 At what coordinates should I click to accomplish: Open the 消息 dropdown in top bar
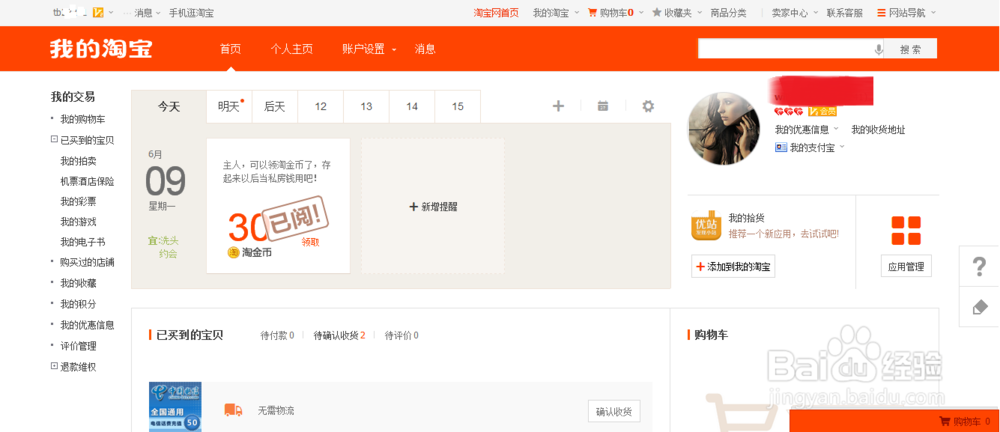(157, 13)
